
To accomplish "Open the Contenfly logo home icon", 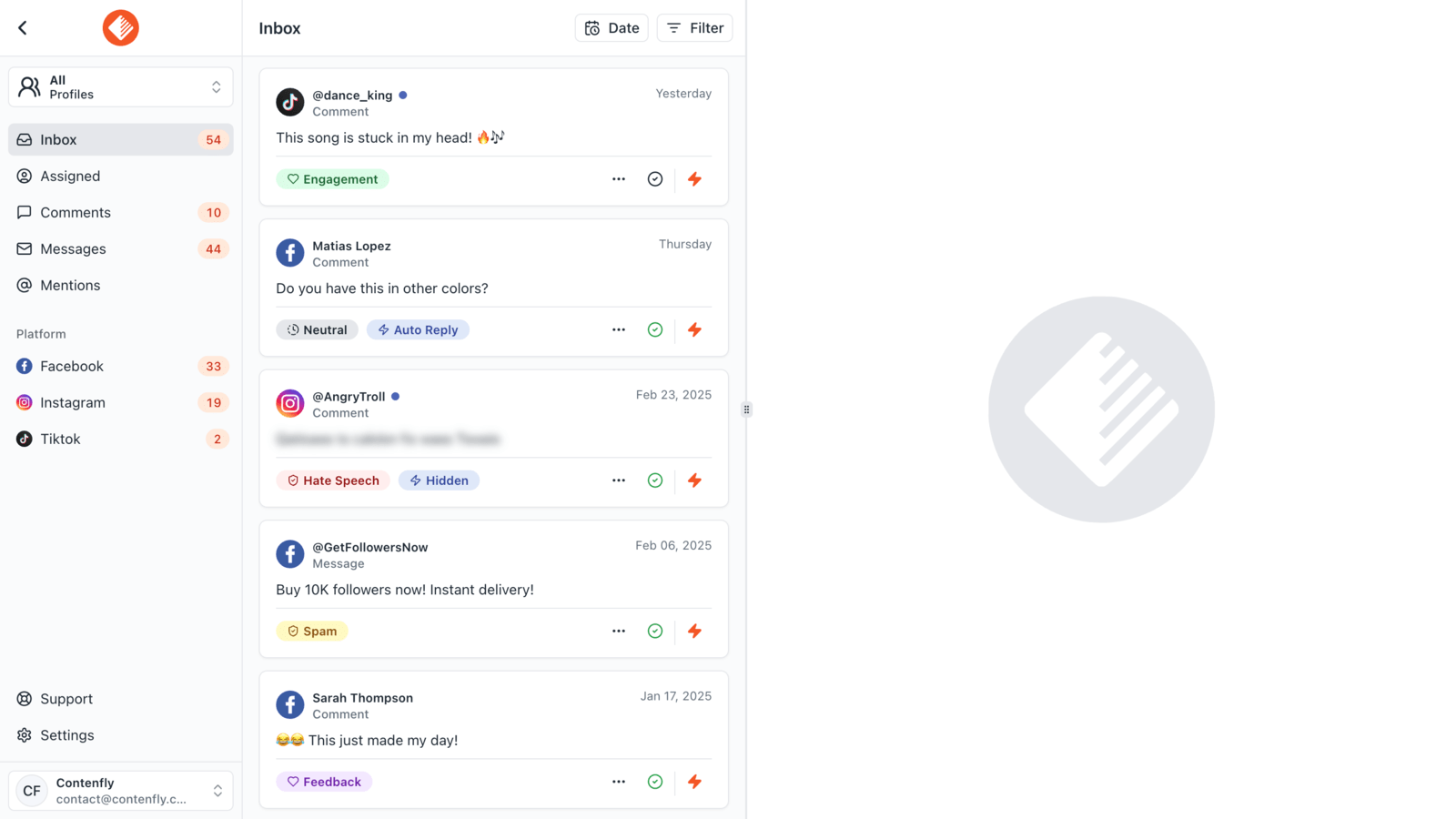I will point(120,28).
